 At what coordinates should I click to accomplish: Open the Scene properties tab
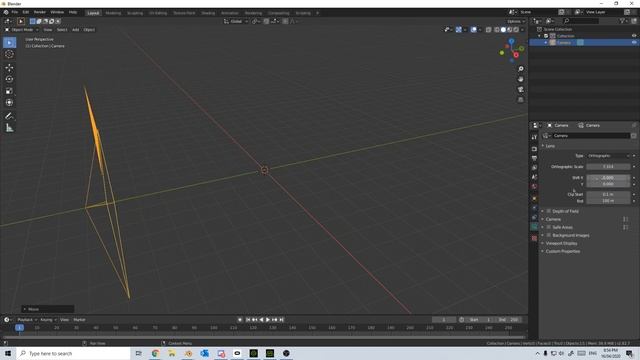coord(534,177)
